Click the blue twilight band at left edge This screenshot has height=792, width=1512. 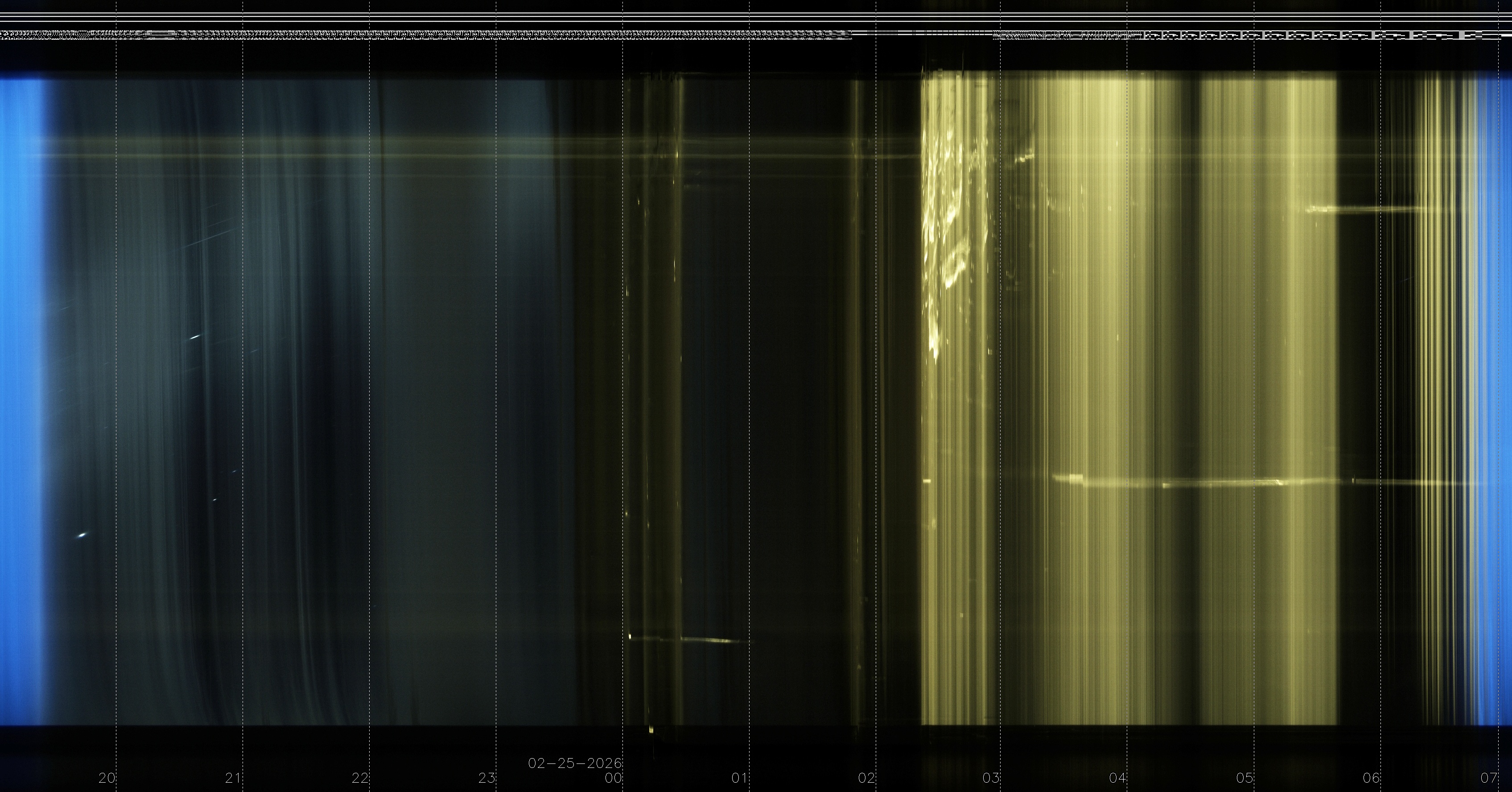coord(21,399)
